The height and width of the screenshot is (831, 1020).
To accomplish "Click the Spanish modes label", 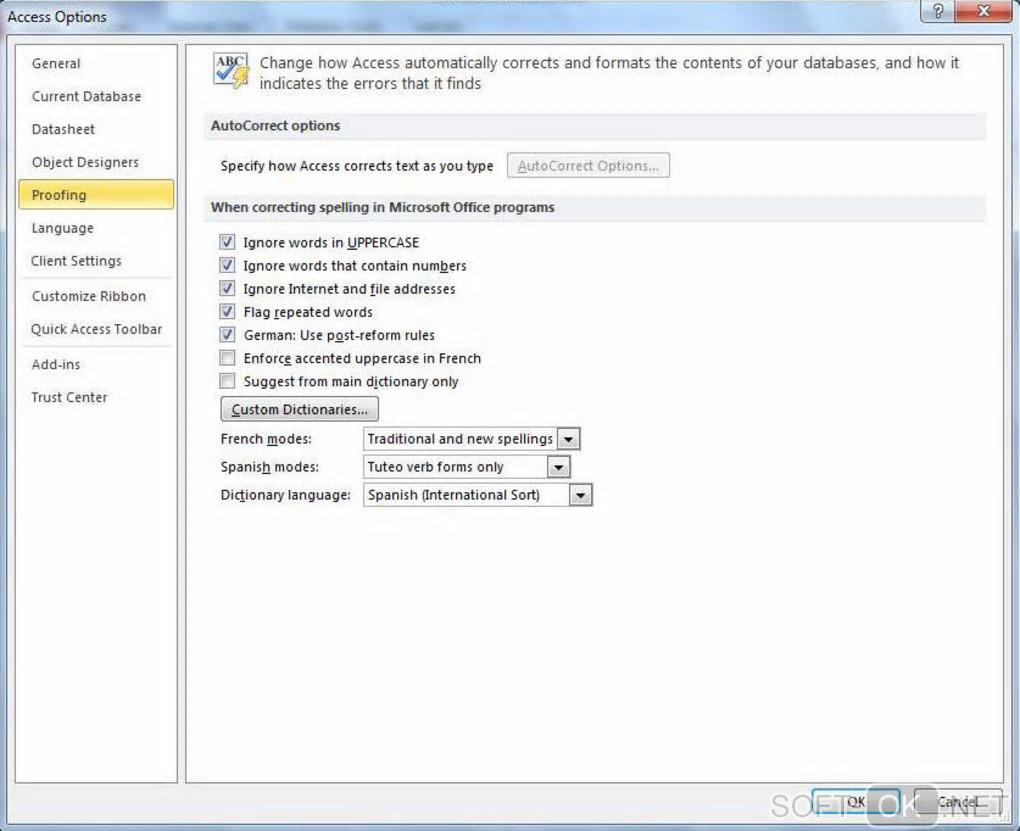I will (x=270, y=467).
